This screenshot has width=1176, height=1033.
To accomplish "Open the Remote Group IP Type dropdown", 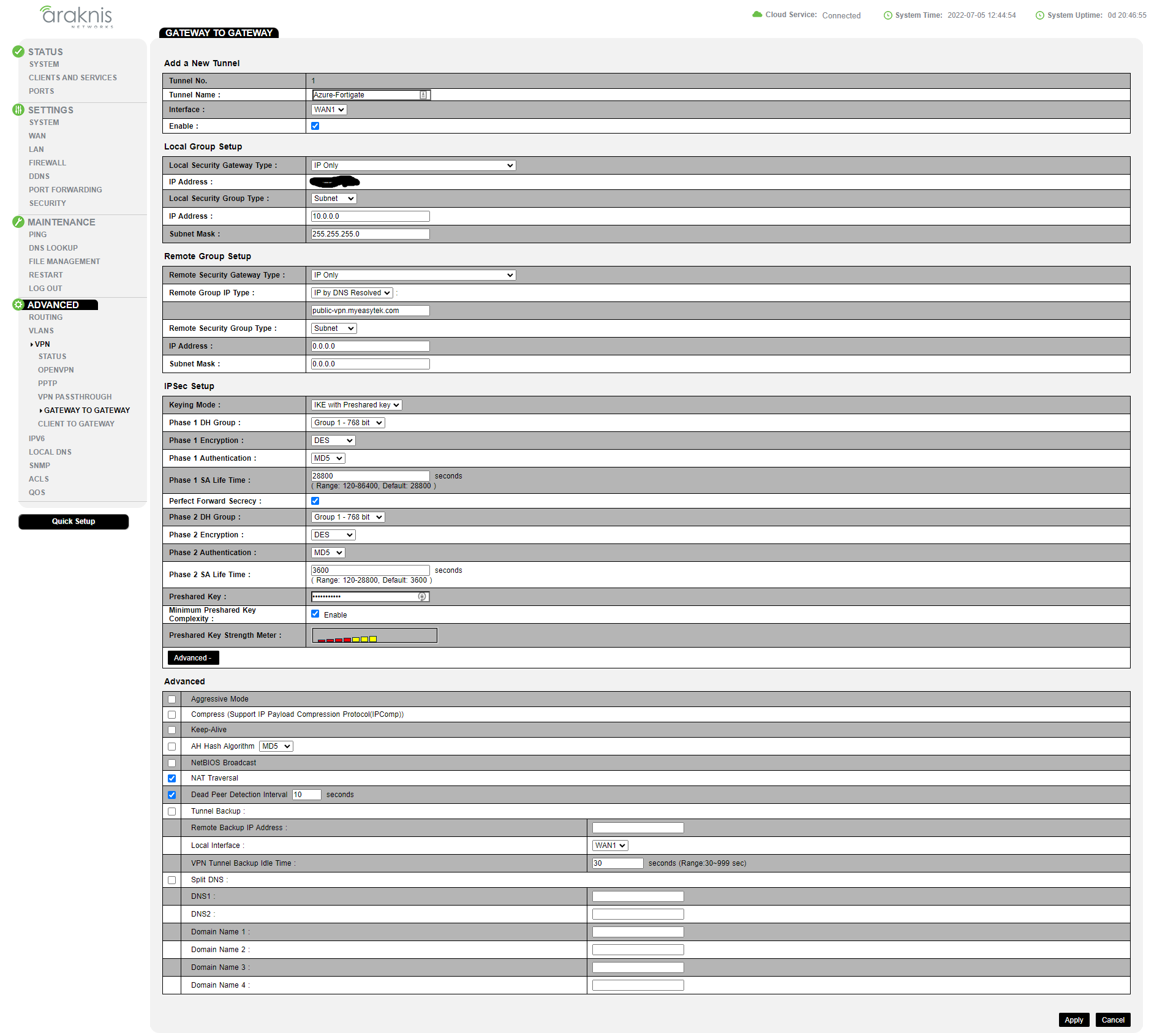I will (352, 293).
